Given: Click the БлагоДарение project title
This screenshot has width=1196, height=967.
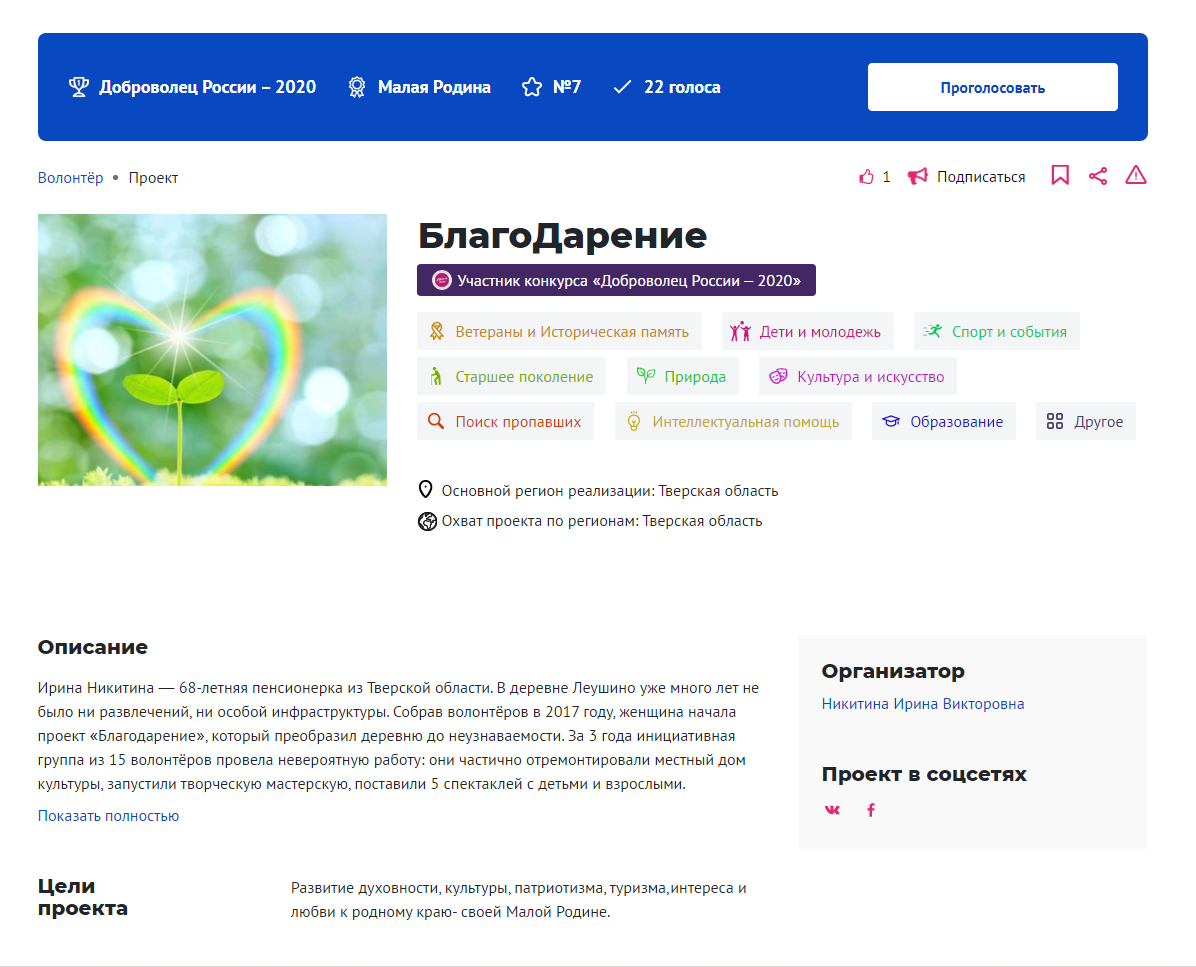Looking at the screenshot, I should coord(562,236).
